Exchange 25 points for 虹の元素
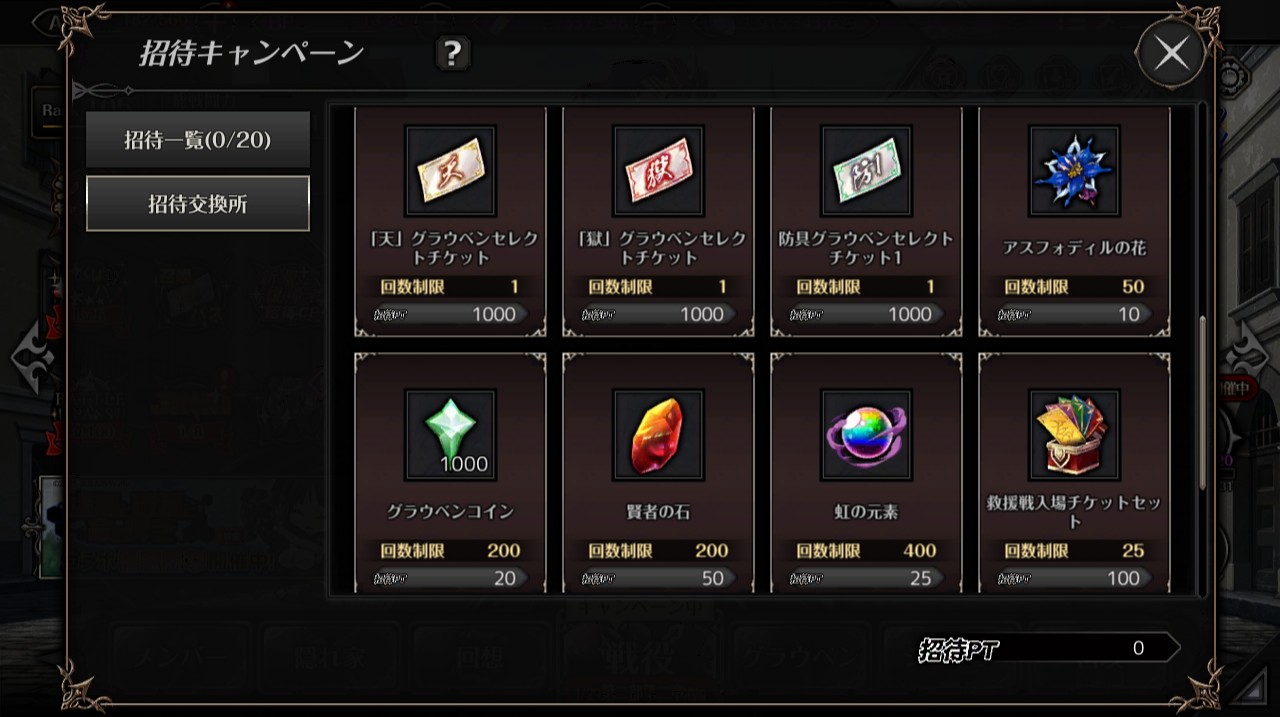 pos(865,578)
